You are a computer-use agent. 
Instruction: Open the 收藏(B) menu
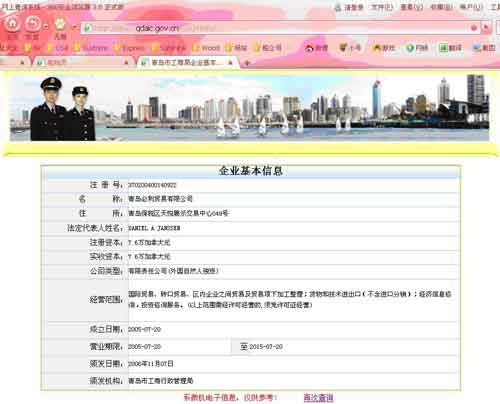441,7
